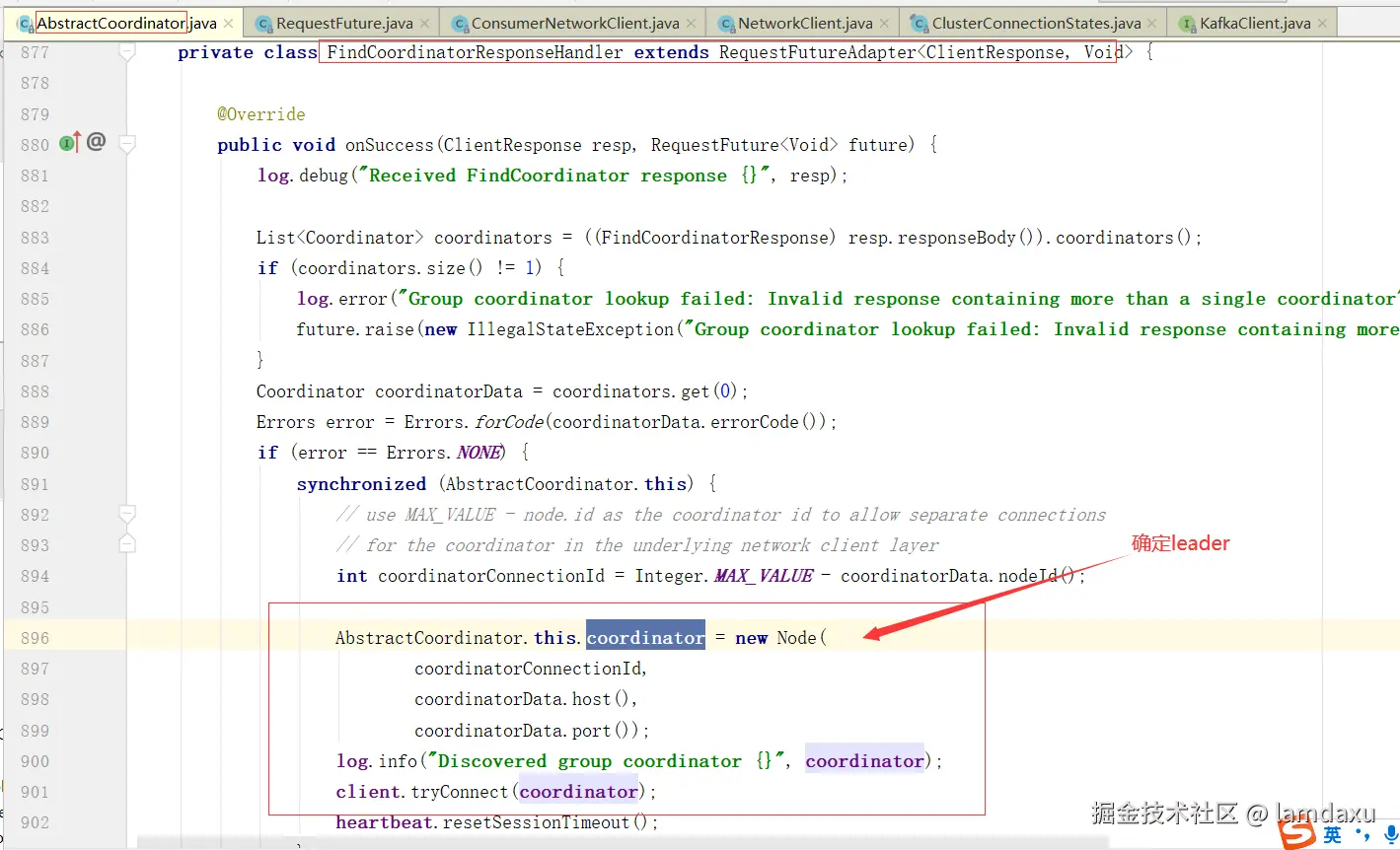Screen dimensions: 1400x850
Task: Click tryConnect call on line 901
Action: [461, 792]
